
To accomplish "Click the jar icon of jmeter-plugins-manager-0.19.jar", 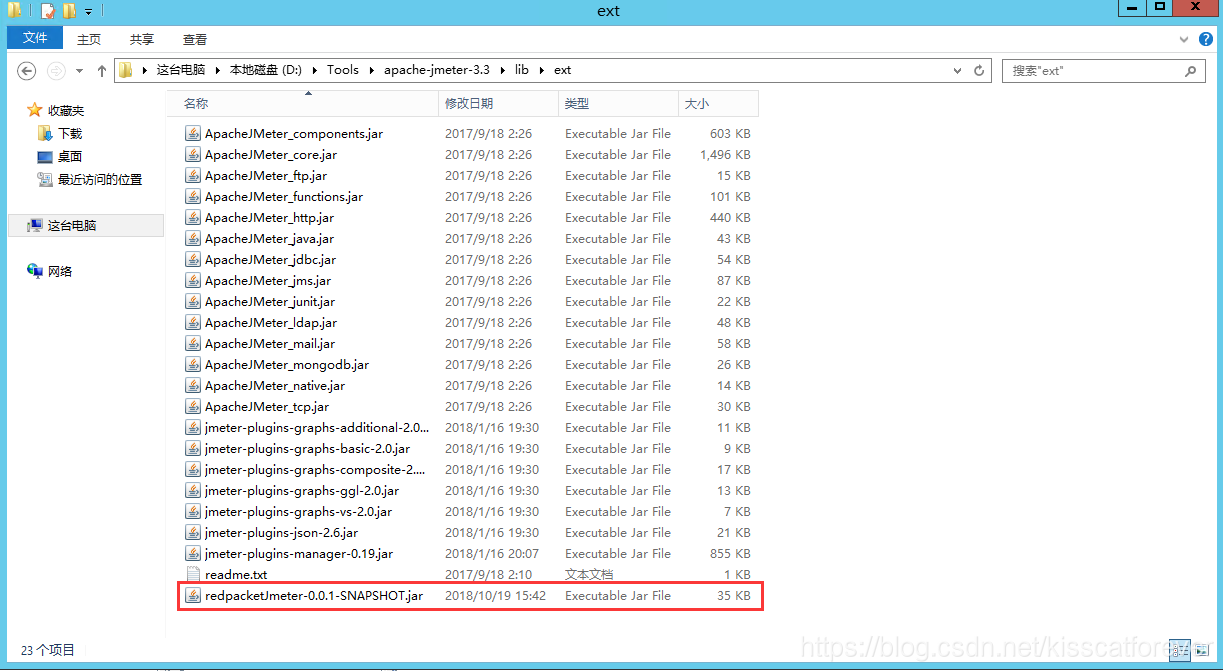I will pos(193,553).
